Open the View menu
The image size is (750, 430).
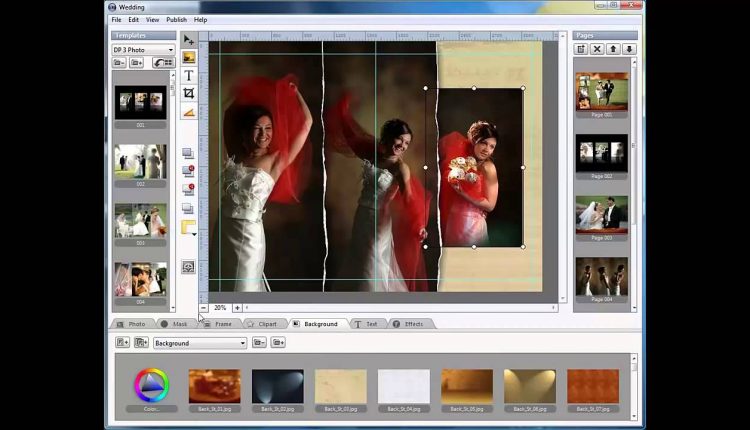coord(153,20)
